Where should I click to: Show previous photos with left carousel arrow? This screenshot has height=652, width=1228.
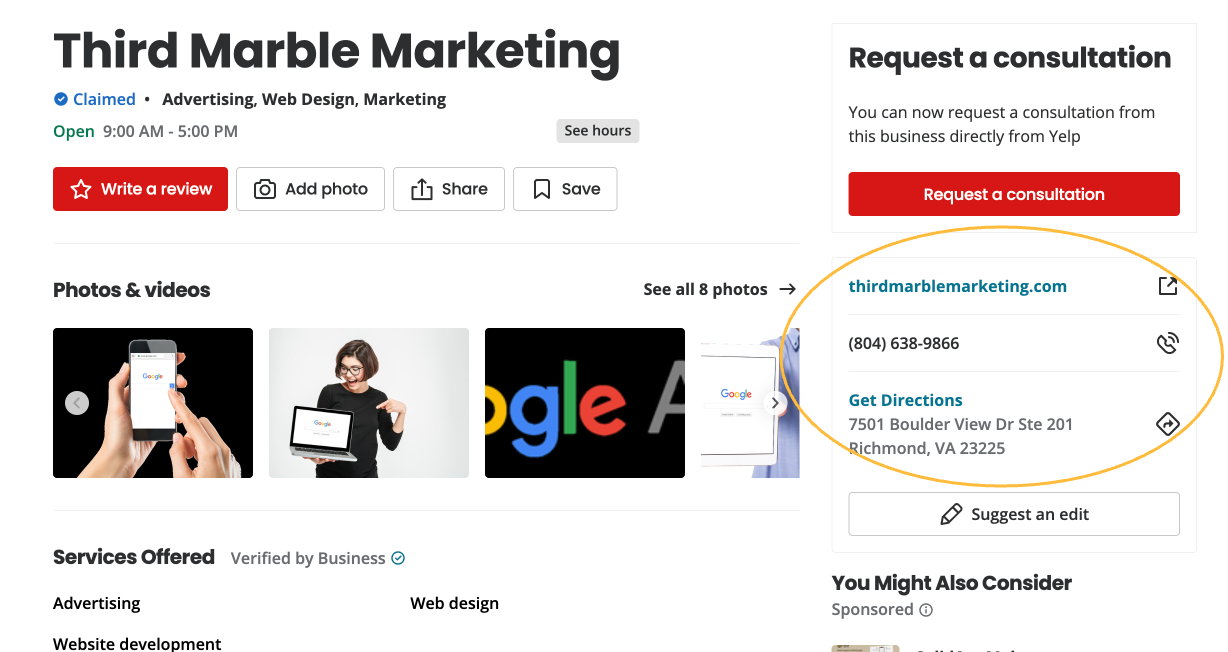tap(77, 403)
